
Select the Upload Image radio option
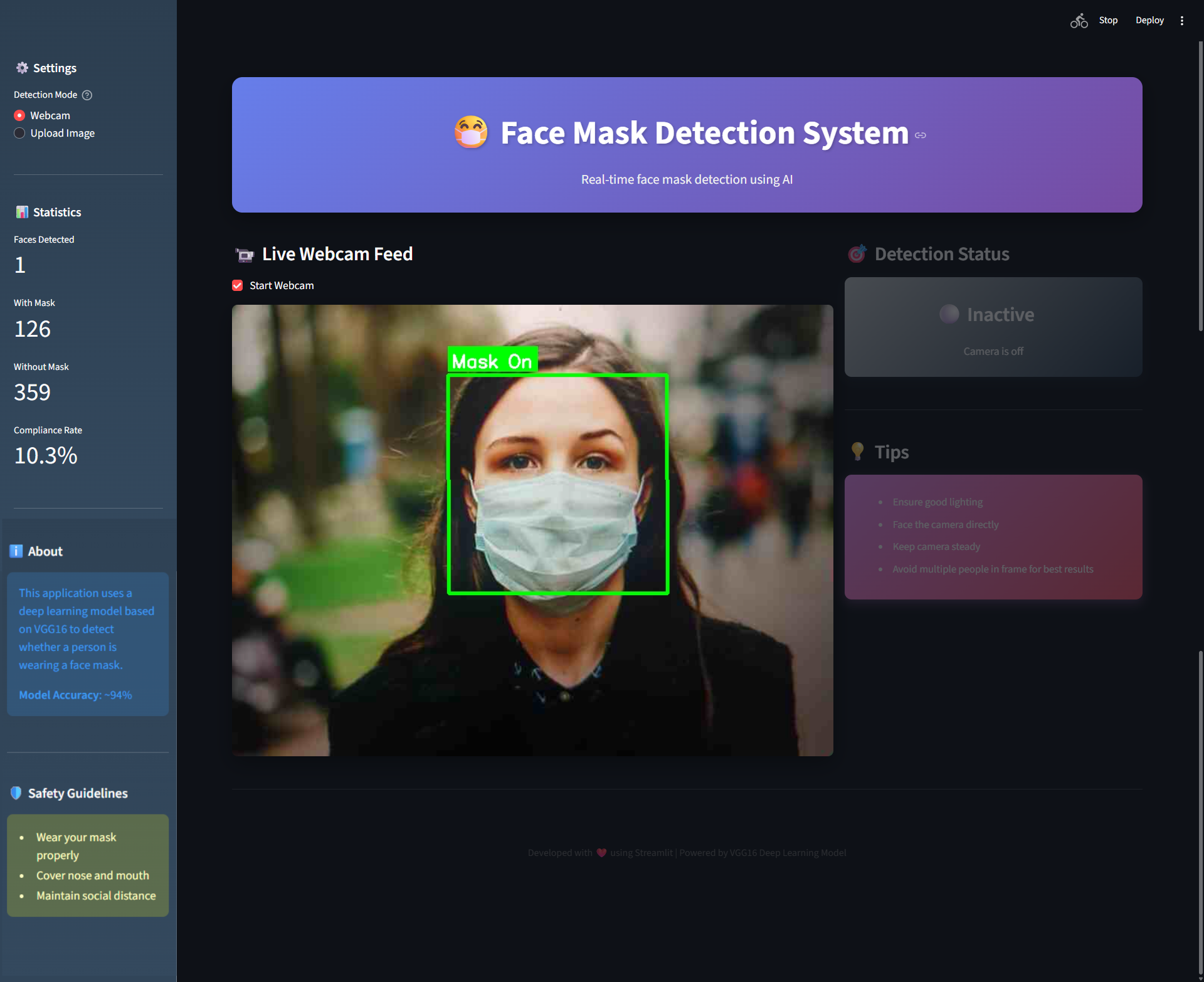point(19,133)
